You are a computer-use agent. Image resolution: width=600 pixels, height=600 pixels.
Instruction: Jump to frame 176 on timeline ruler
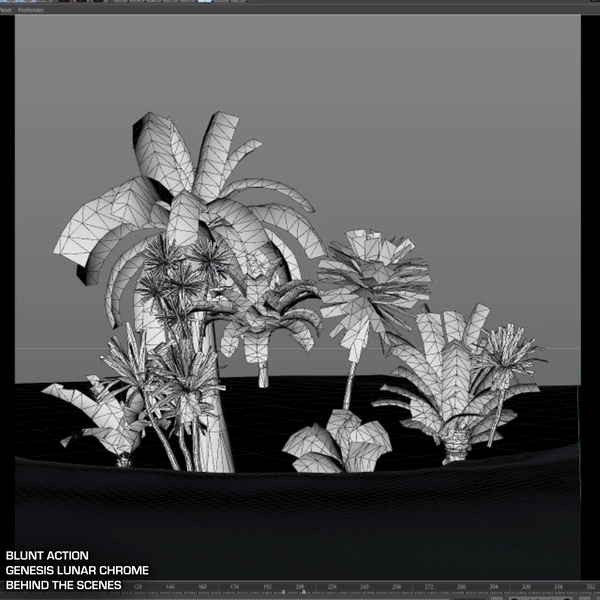pyautogui.click(x=235, y=586)
